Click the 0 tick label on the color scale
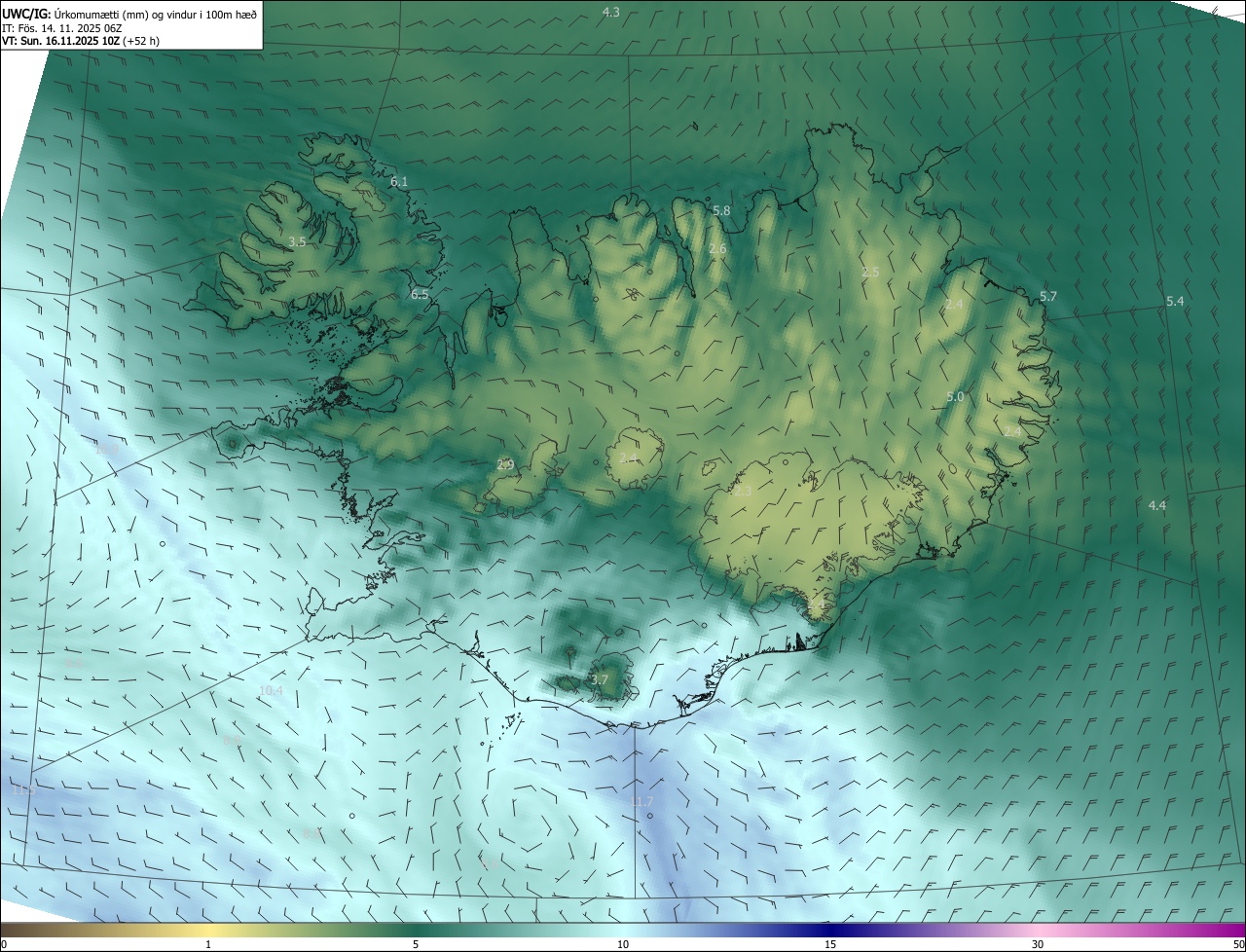 click(4, 944)
